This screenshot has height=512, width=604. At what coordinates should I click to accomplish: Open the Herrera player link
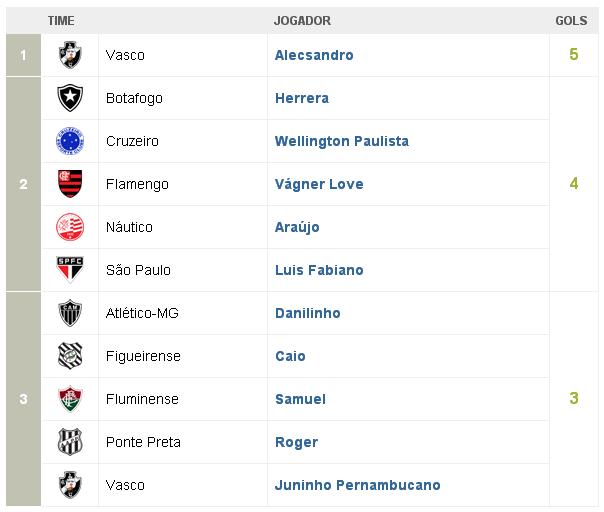point(301,98)
